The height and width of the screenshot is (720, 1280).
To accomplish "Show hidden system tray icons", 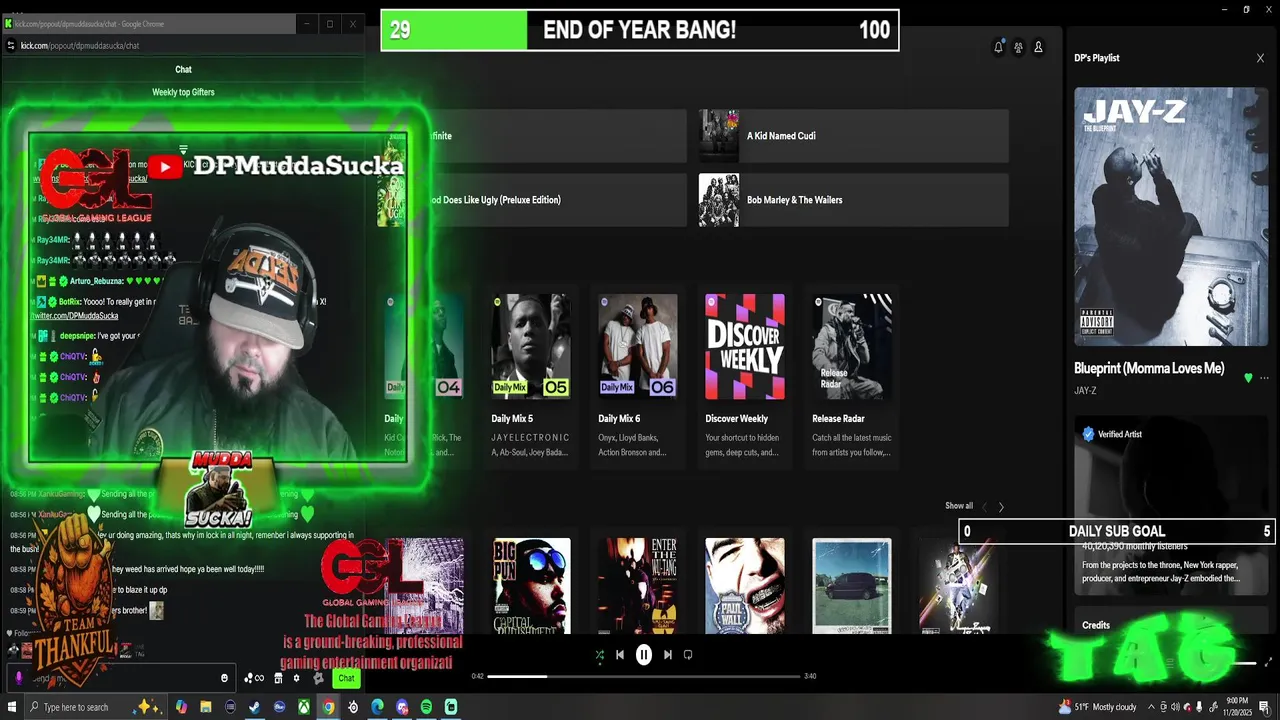I will tap(1151, 707).
